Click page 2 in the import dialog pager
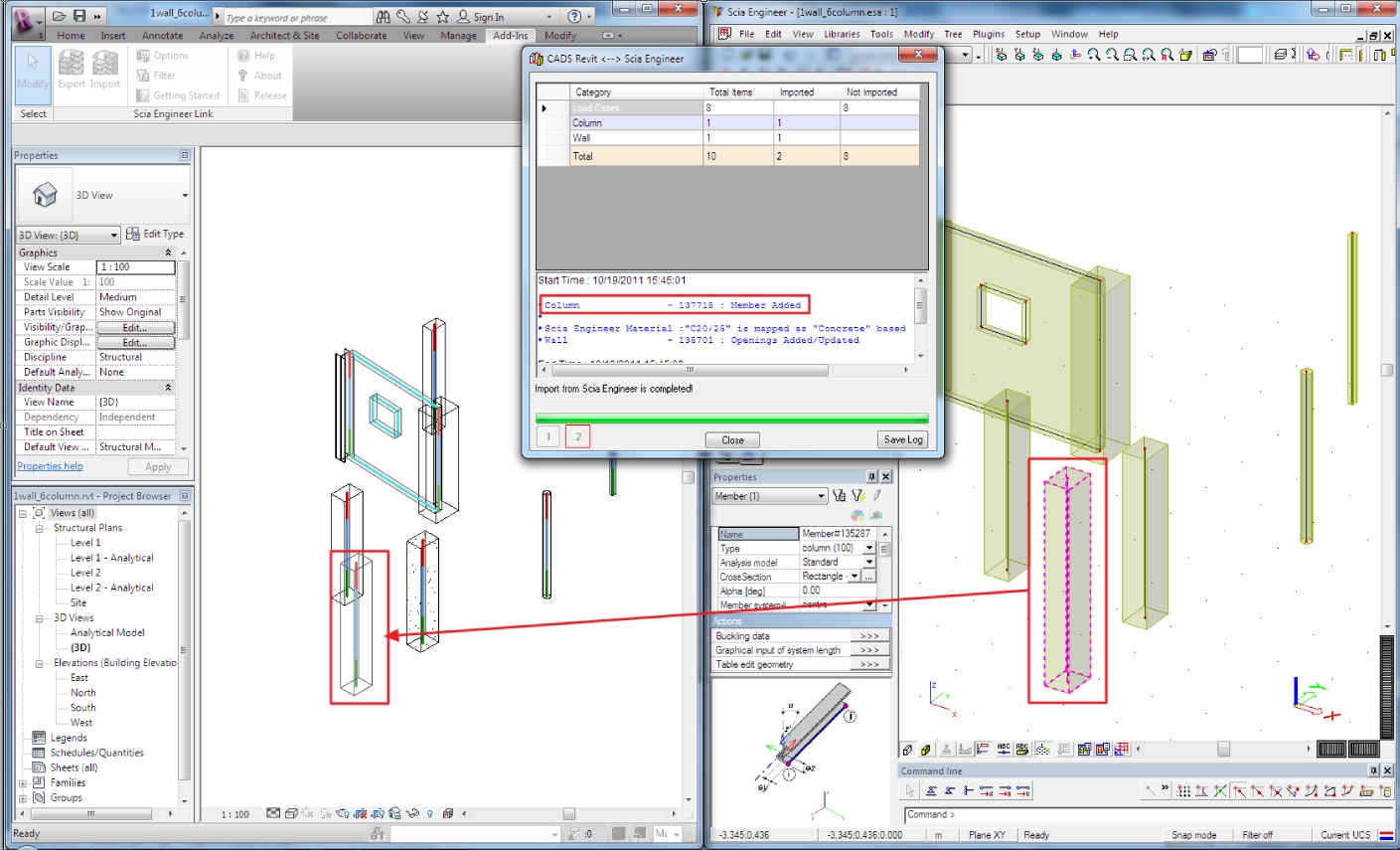 point(577,435)
